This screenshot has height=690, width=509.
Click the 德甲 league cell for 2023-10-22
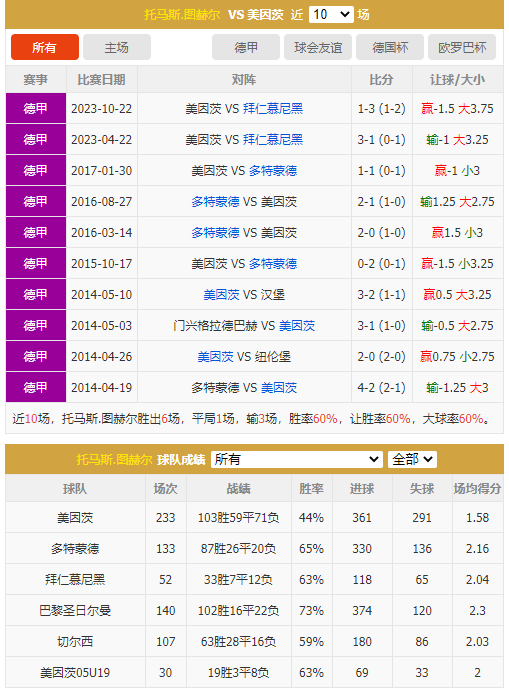pyautogui.click(x=36, y=109)
